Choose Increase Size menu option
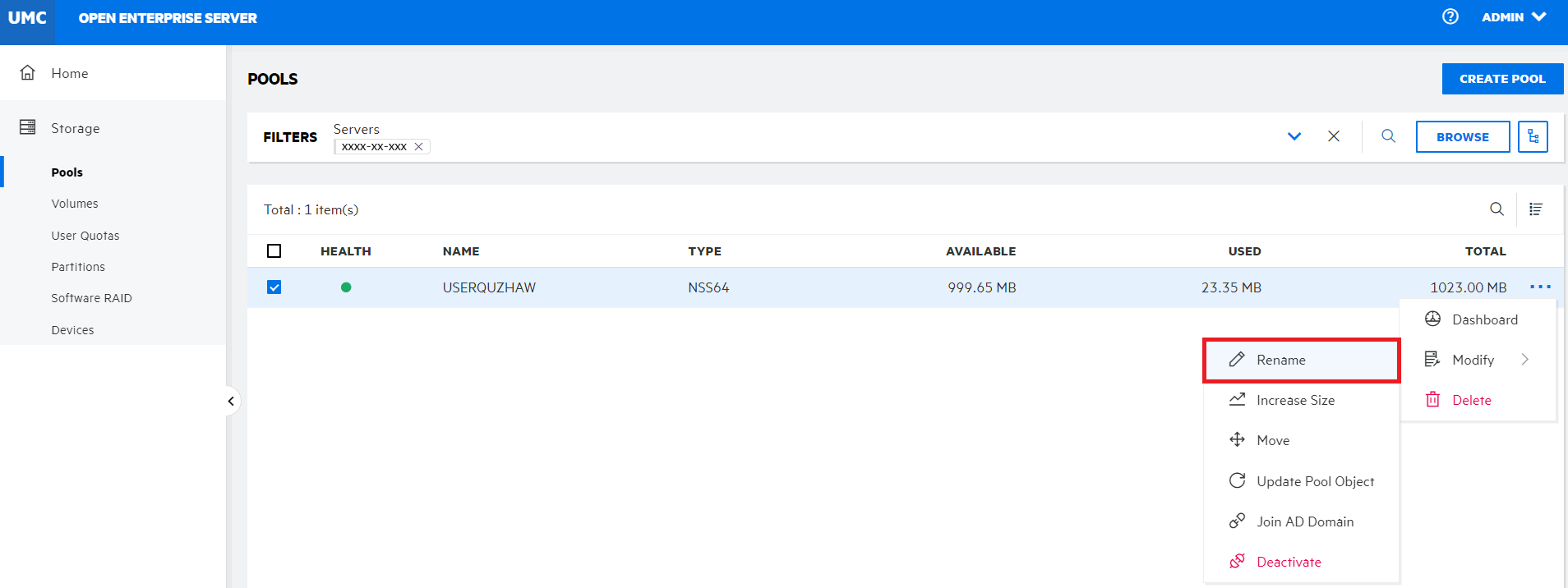The height and width of the screenshot is (588, 1568). 1295,400
